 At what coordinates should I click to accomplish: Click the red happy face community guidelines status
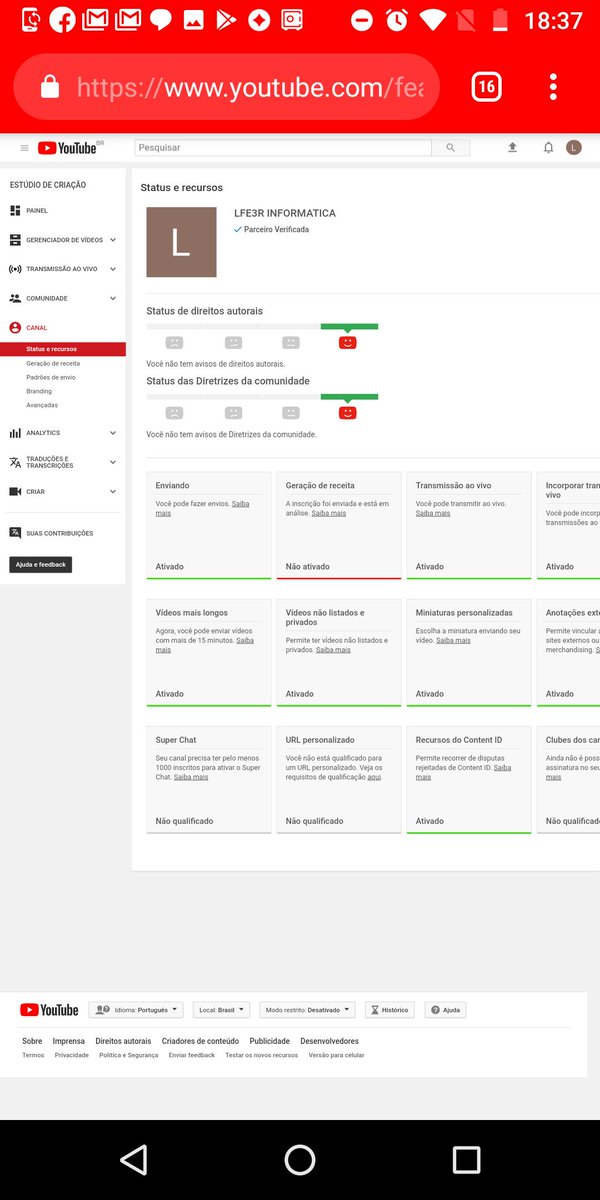pos(348,412)
